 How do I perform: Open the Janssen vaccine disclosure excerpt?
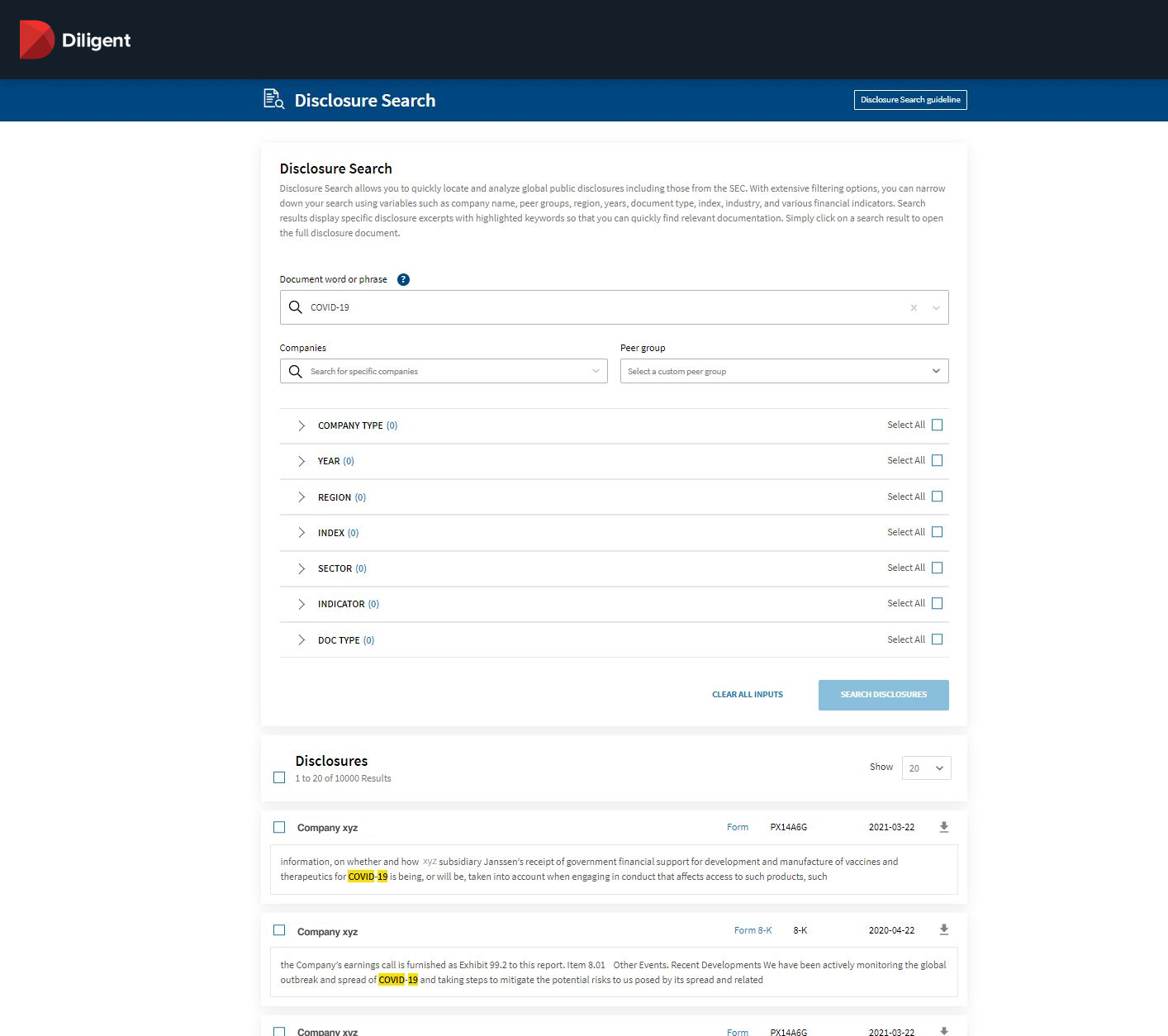(614, 869)
